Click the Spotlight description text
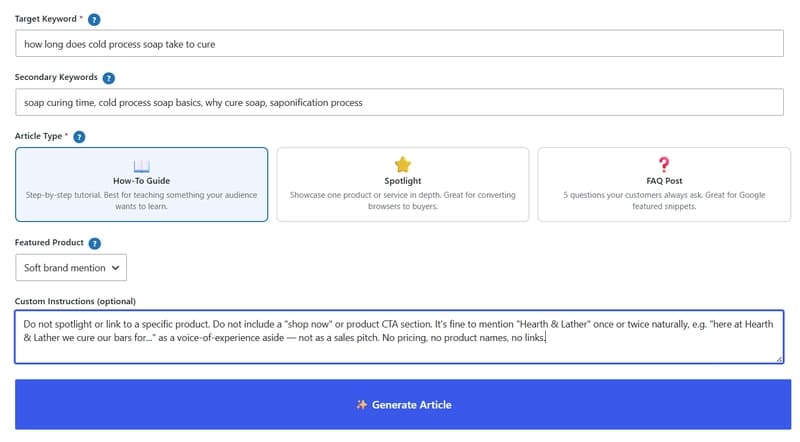The height and width of the screenshot is (442, 800). click(x=403, y=201)
